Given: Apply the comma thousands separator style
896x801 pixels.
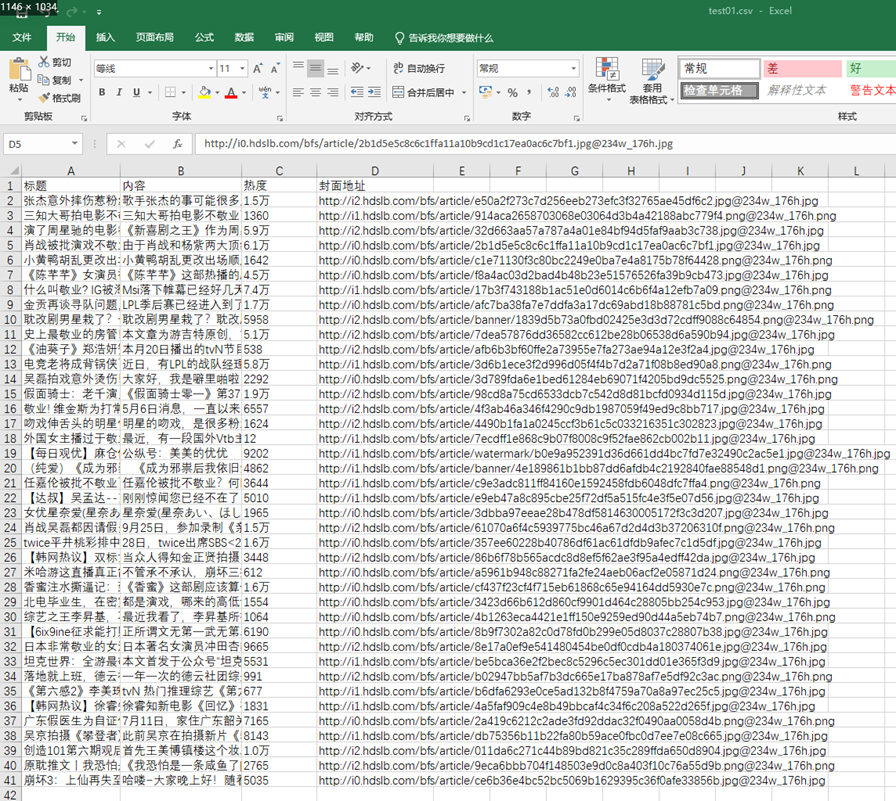Looking at the screenshot, I should click(529, 92).
